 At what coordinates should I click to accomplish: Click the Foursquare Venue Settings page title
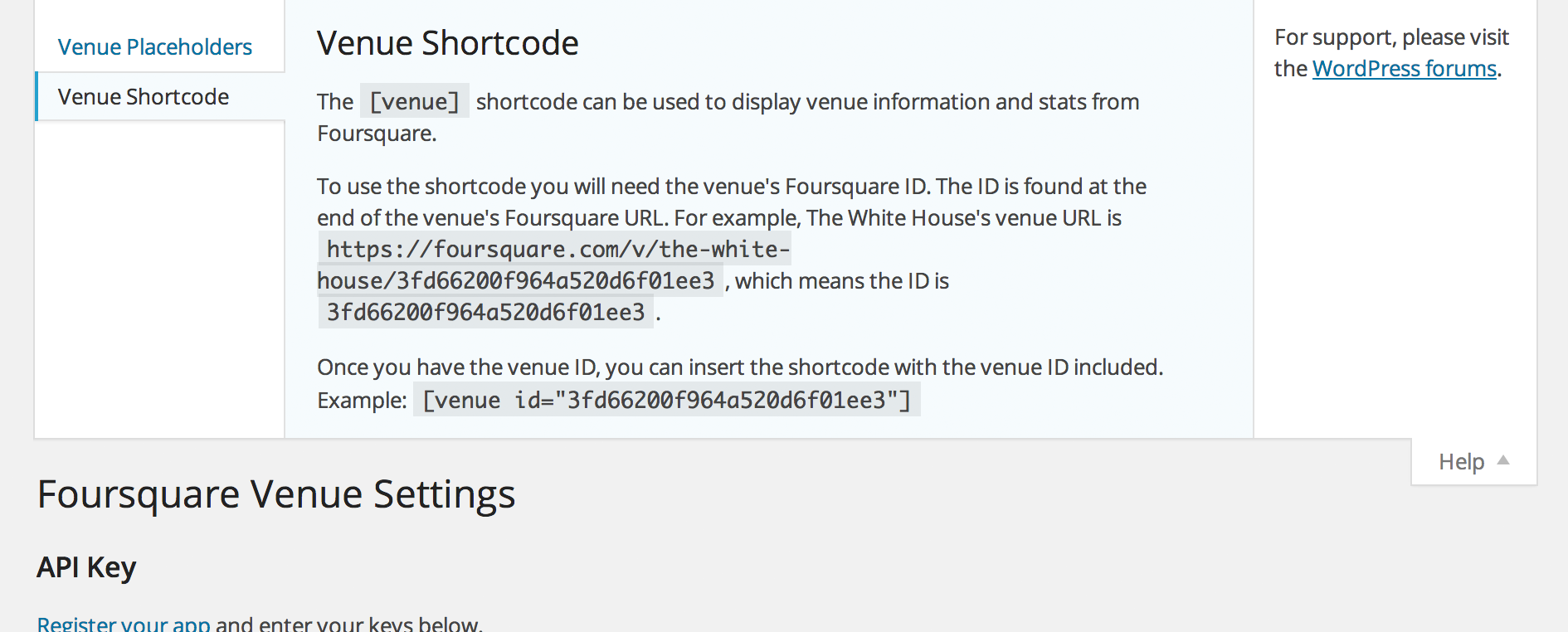276,494
